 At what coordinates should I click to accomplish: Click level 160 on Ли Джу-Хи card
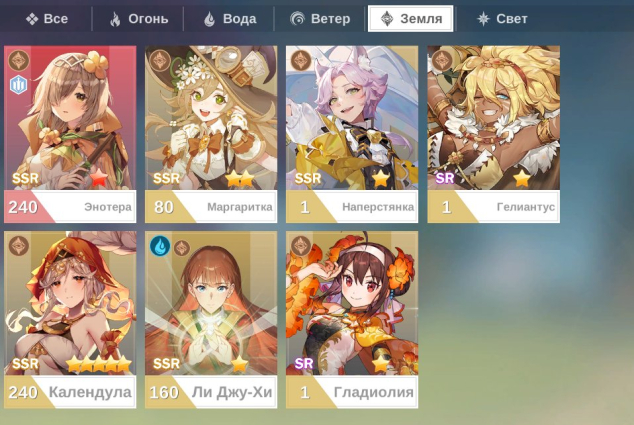(164, 392)
